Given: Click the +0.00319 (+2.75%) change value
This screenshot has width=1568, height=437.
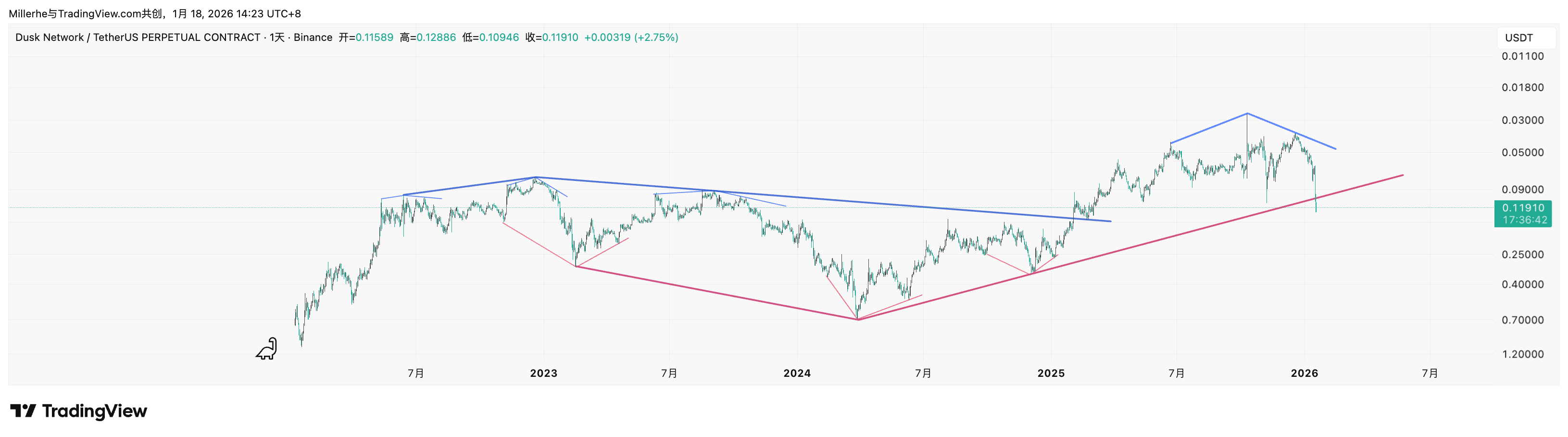Looking at the screenshot, I should point(631,38).
